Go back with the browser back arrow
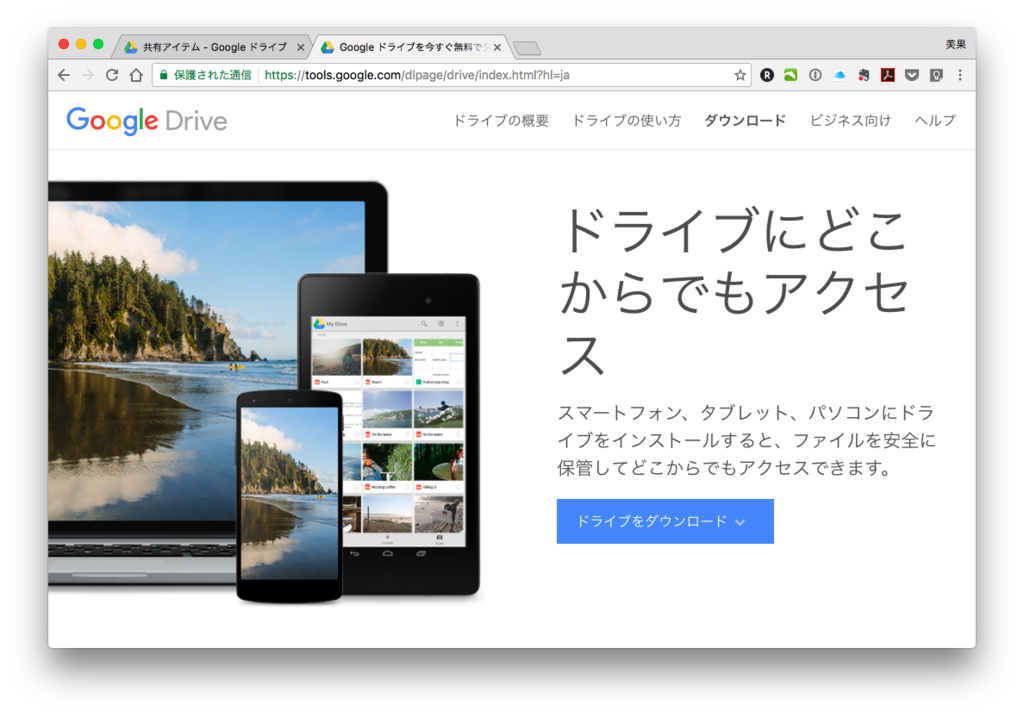The height and width of the screenshot is (717, 1024). (63, 75)
